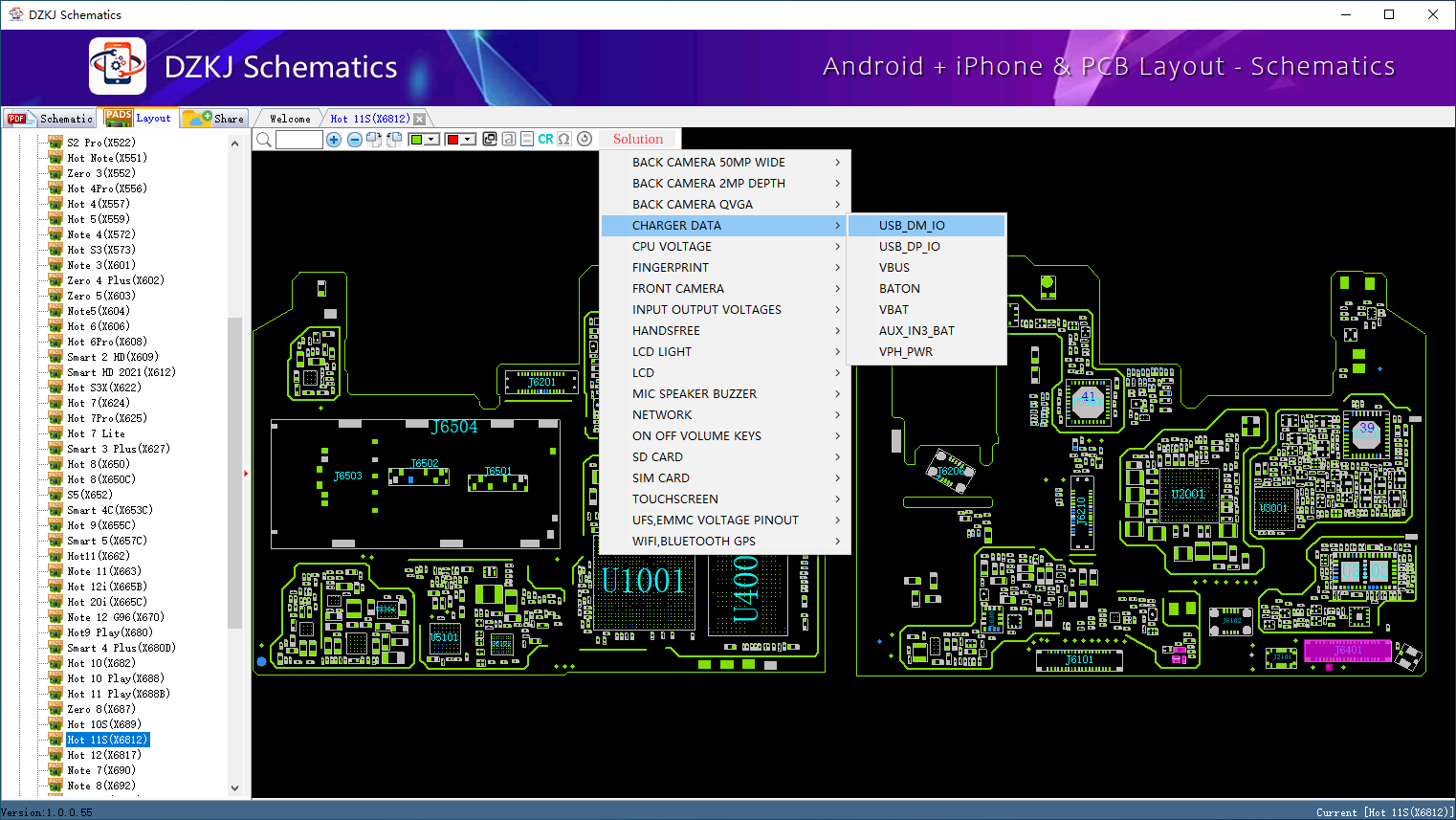The width and height of the screenshot is (1456, 820).
Task: Switch to the Schematic tab
Action: click(x=51, y=119)
